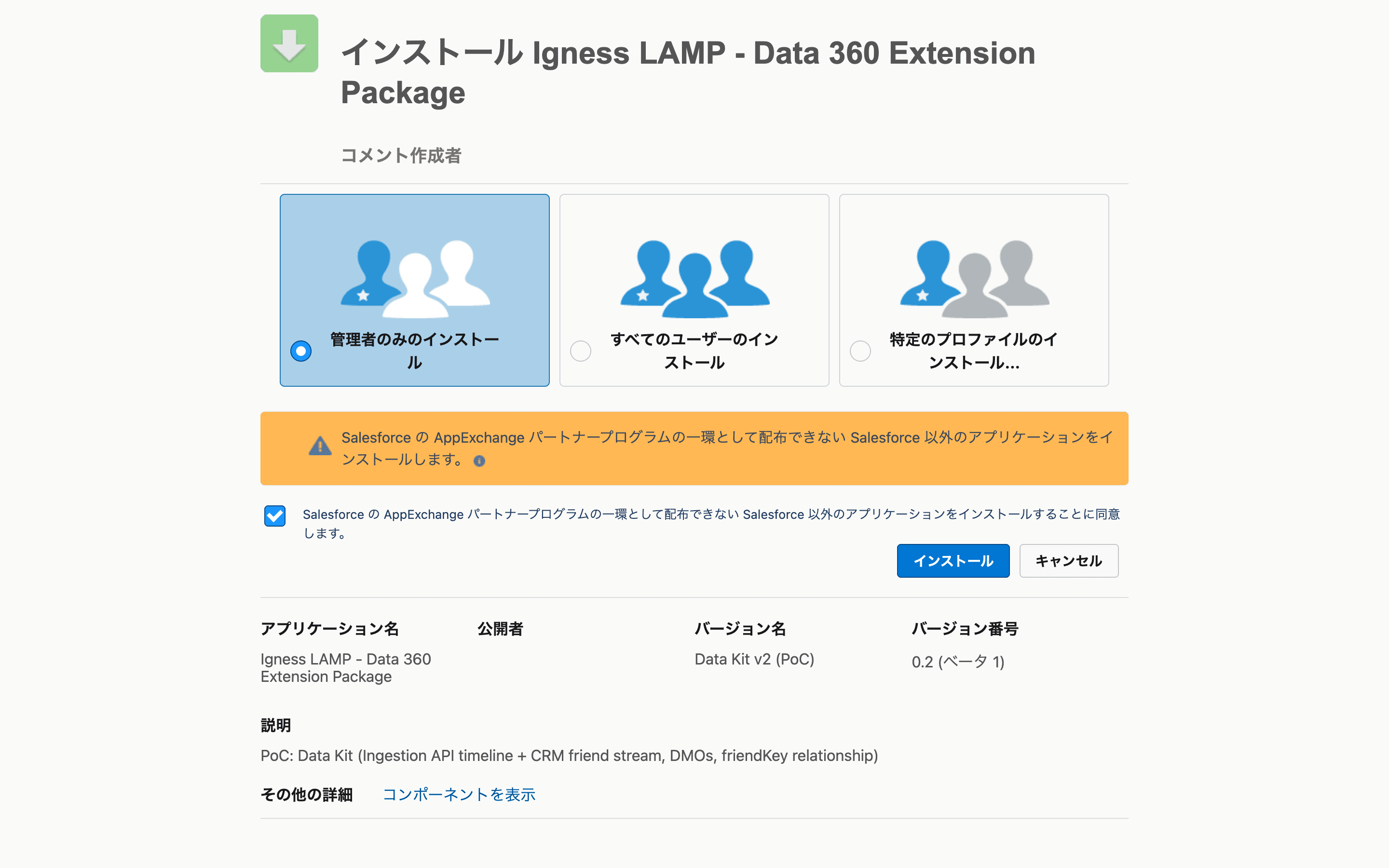Click the all-users install group icon
1389x868 pixels.
pyautogui.click(x=694, y=279)
